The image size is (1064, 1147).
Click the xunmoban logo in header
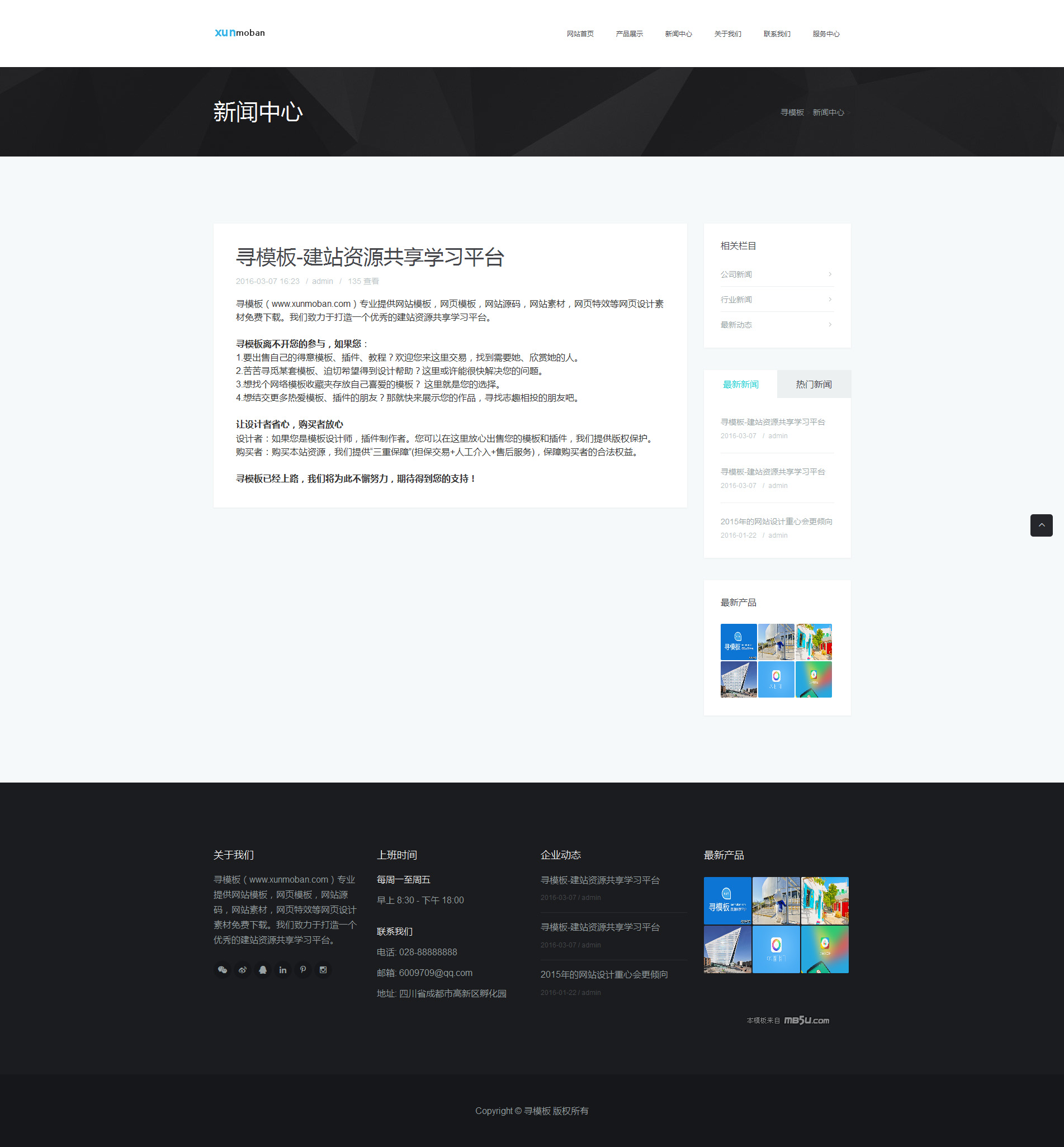coord(239,33)
